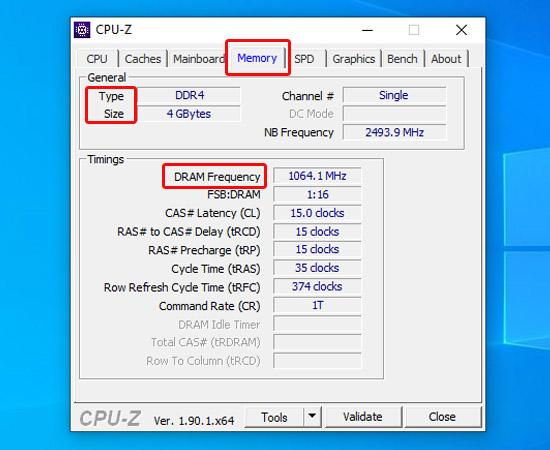Viewport: 550px width, 450px height.
Task: Click the empty DRAM Idle Timer field
Action: point(317,324)
